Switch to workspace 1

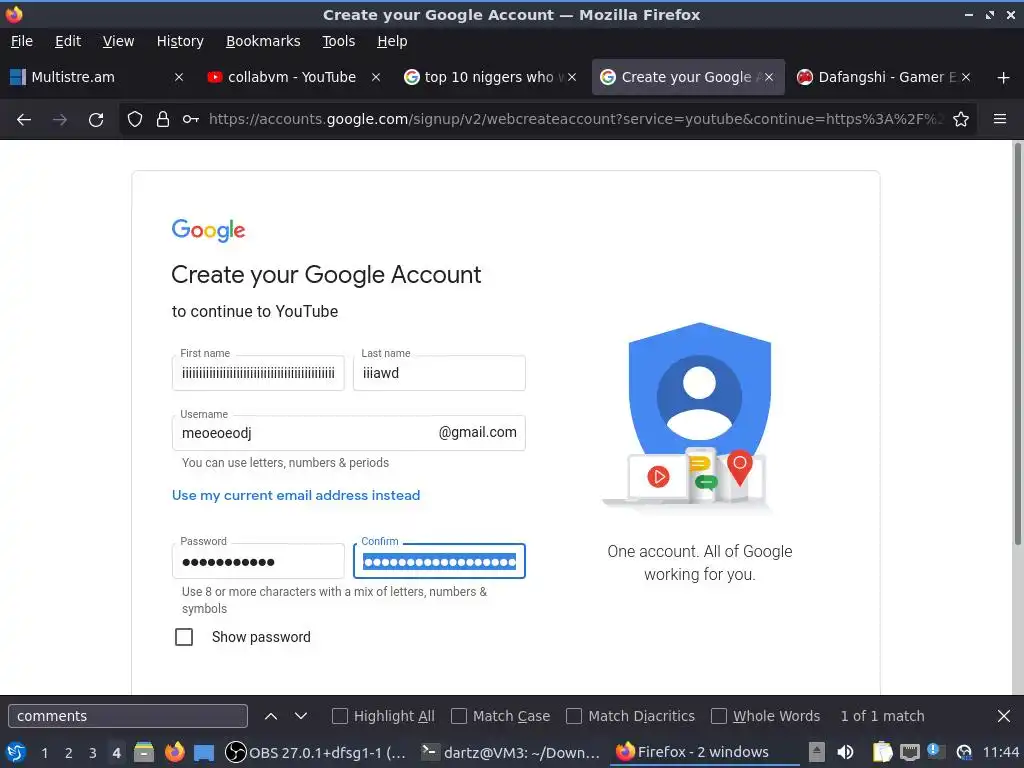click(44, 753)
